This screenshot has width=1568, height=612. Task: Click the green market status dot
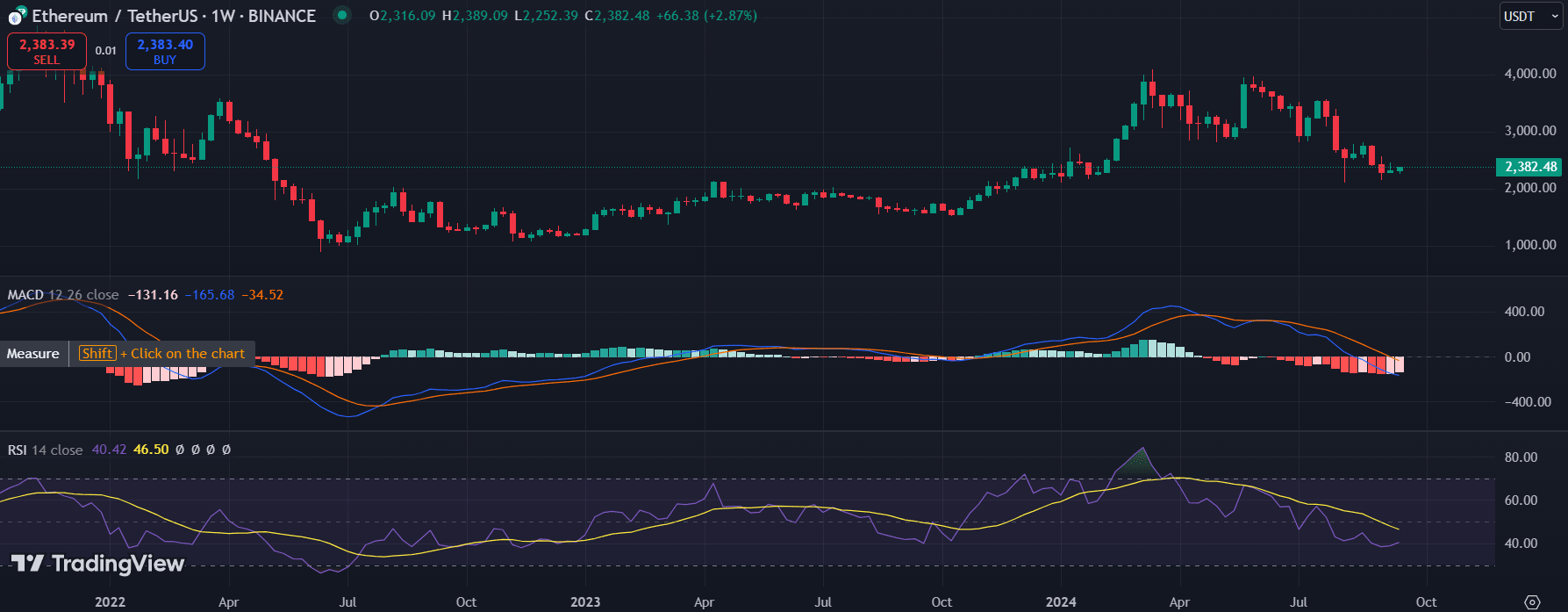coord(341,16)
